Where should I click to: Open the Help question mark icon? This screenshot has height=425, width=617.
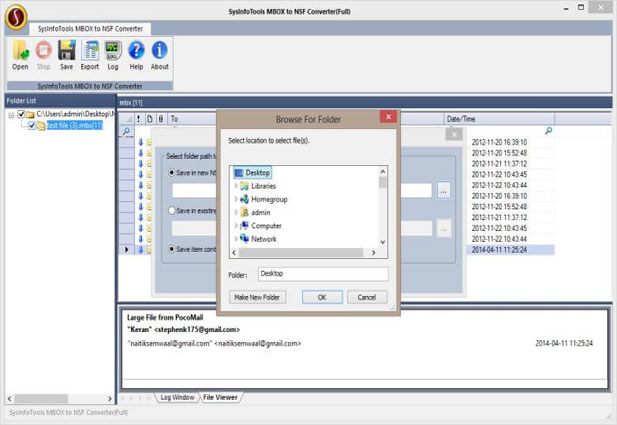tap(136, 55)
